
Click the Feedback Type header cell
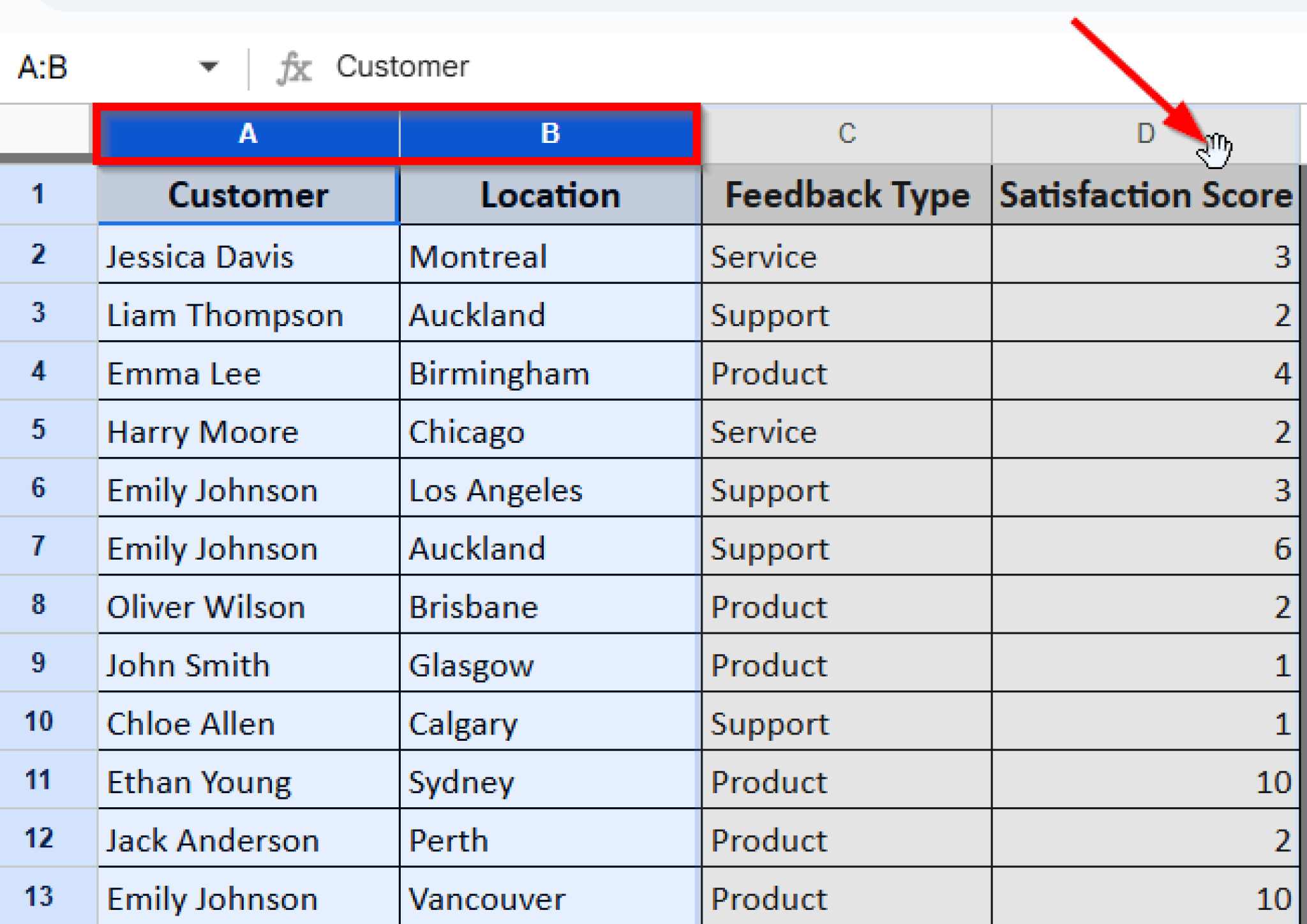click(x=846, y=195)
